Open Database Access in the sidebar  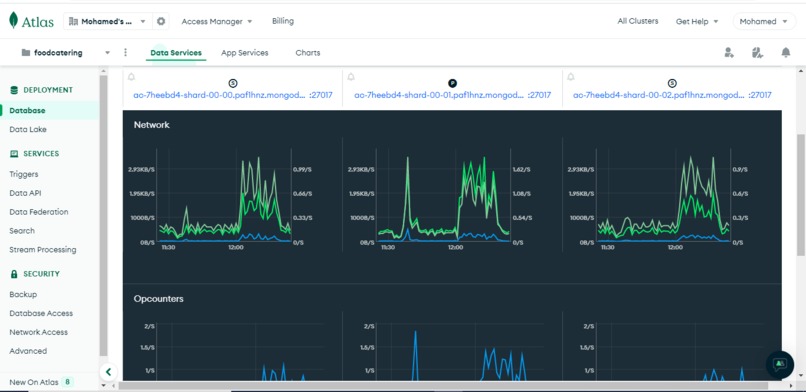41,313
